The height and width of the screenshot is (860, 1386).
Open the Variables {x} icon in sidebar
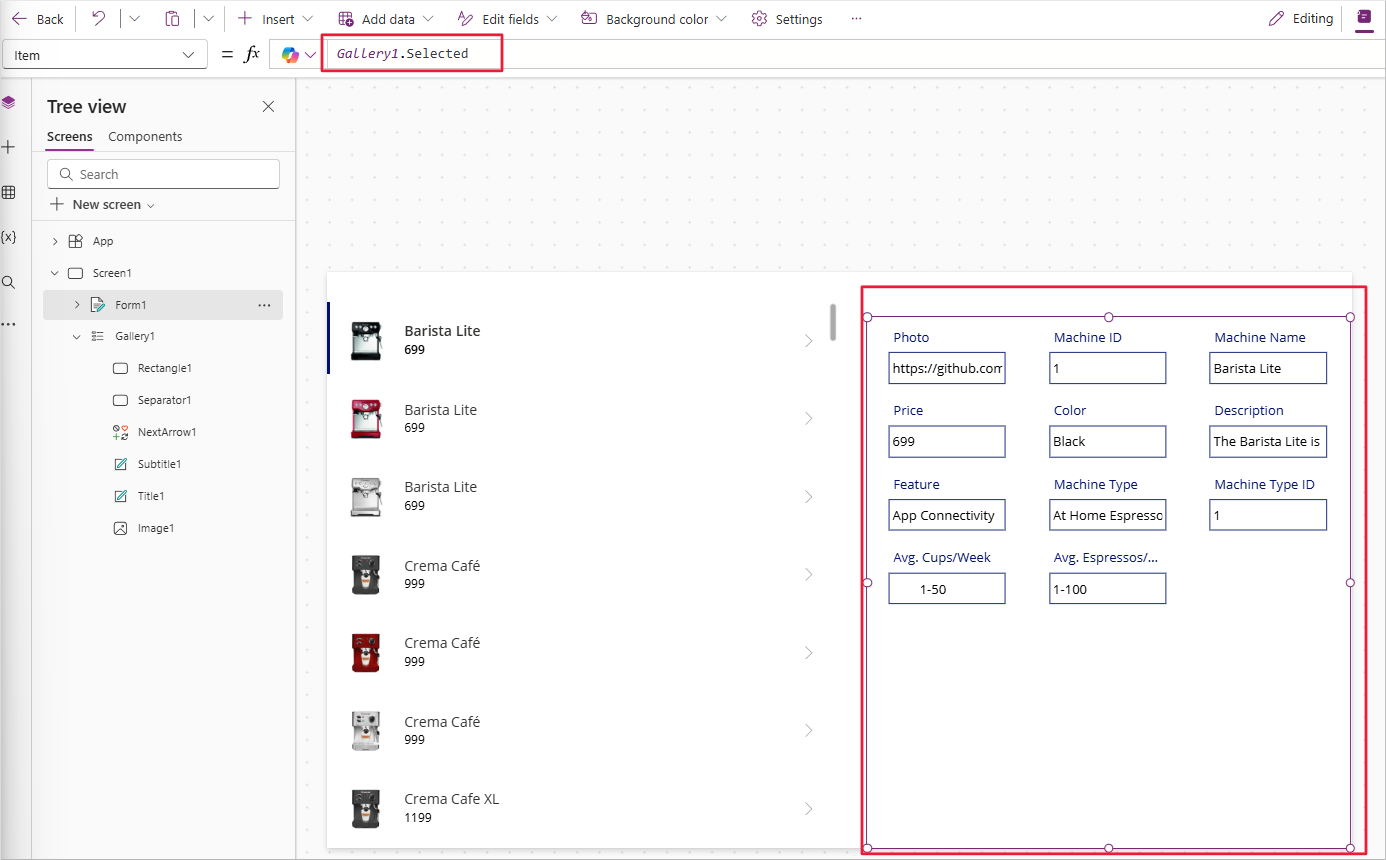pos(9,237)
